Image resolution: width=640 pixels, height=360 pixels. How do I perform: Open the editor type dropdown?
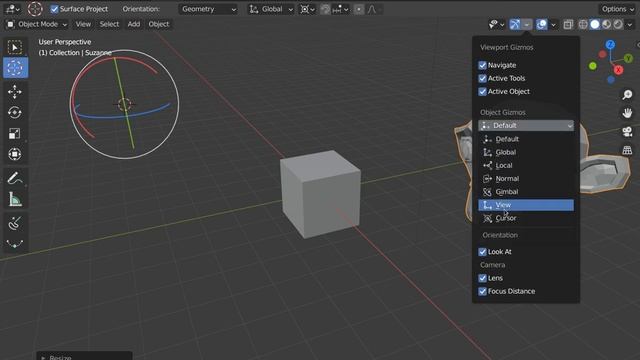click(12, 9)
